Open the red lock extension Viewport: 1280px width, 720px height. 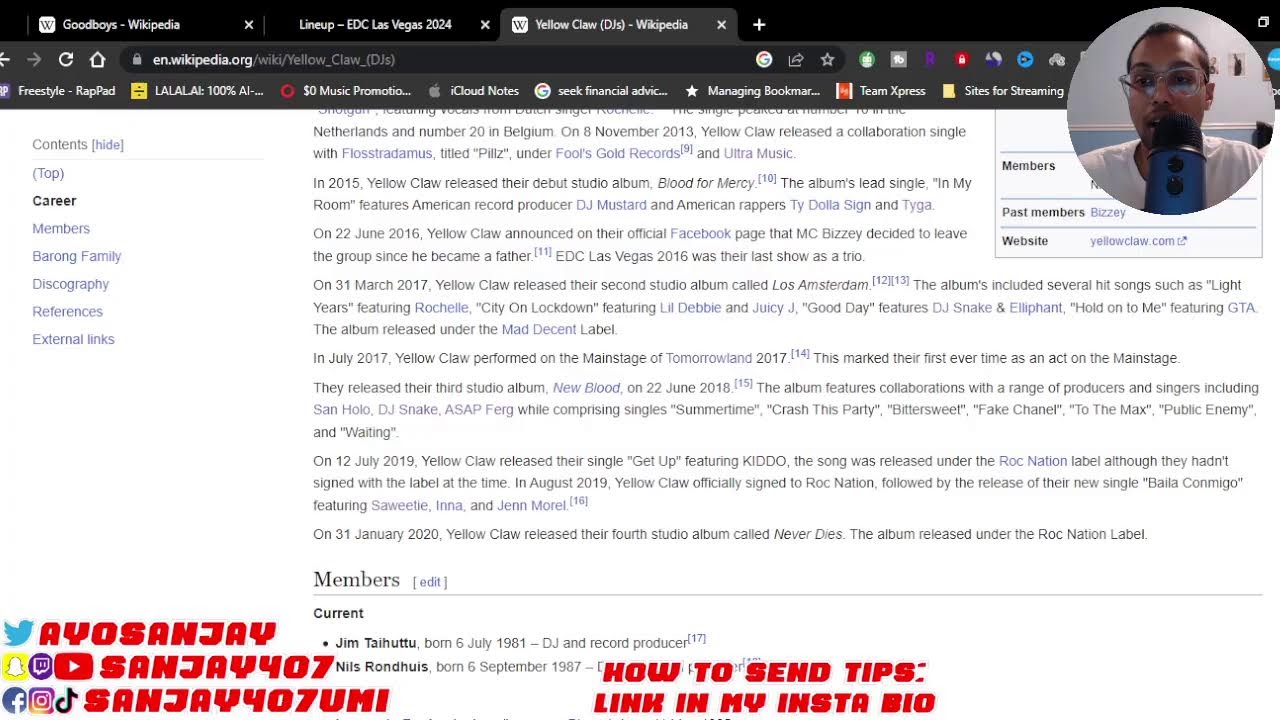click(962, 59)
